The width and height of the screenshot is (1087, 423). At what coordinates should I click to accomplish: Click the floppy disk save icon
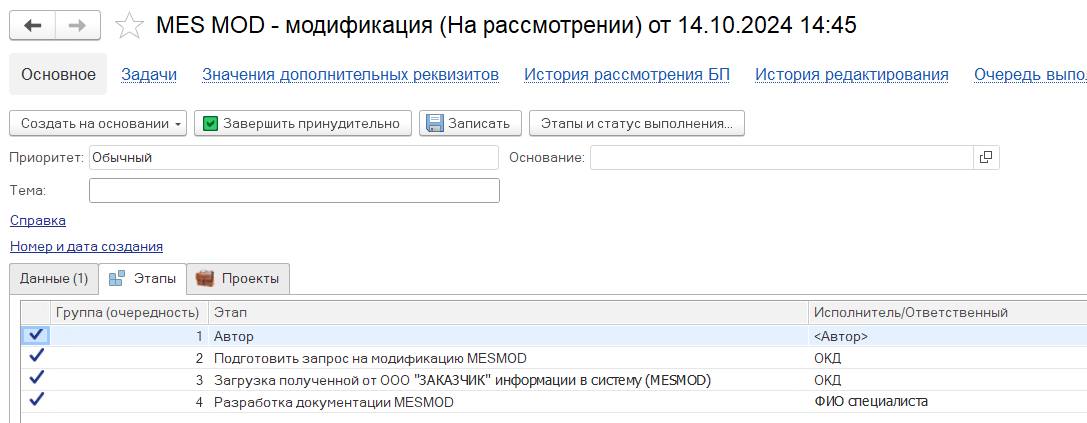pos(435,123)
